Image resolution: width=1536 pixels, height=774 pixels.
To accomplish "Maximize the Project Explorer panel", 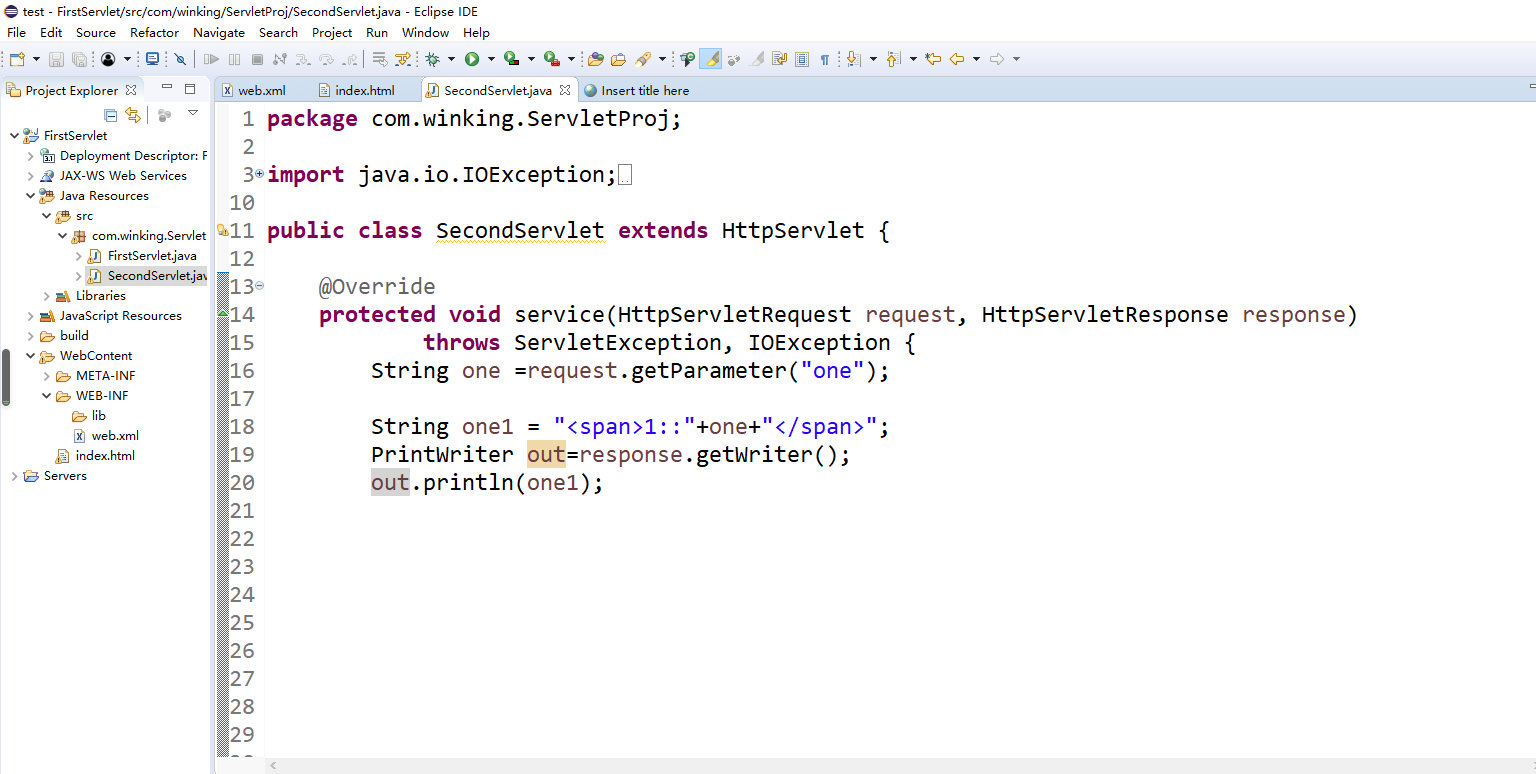I will pos(190,88).
